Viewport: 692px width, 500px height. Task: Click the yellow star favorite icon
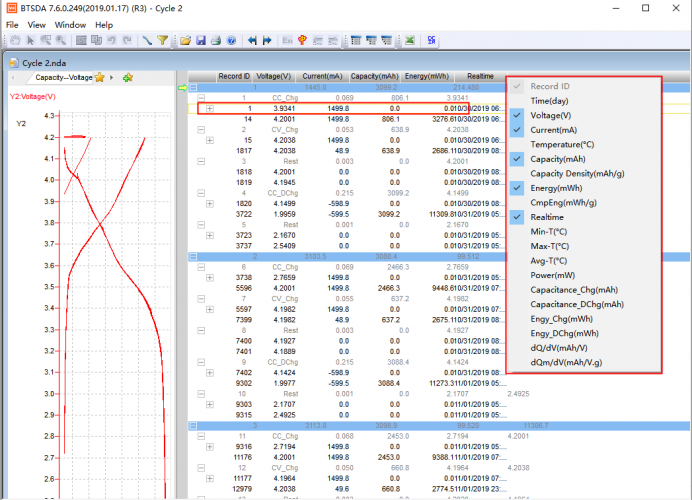100,78
